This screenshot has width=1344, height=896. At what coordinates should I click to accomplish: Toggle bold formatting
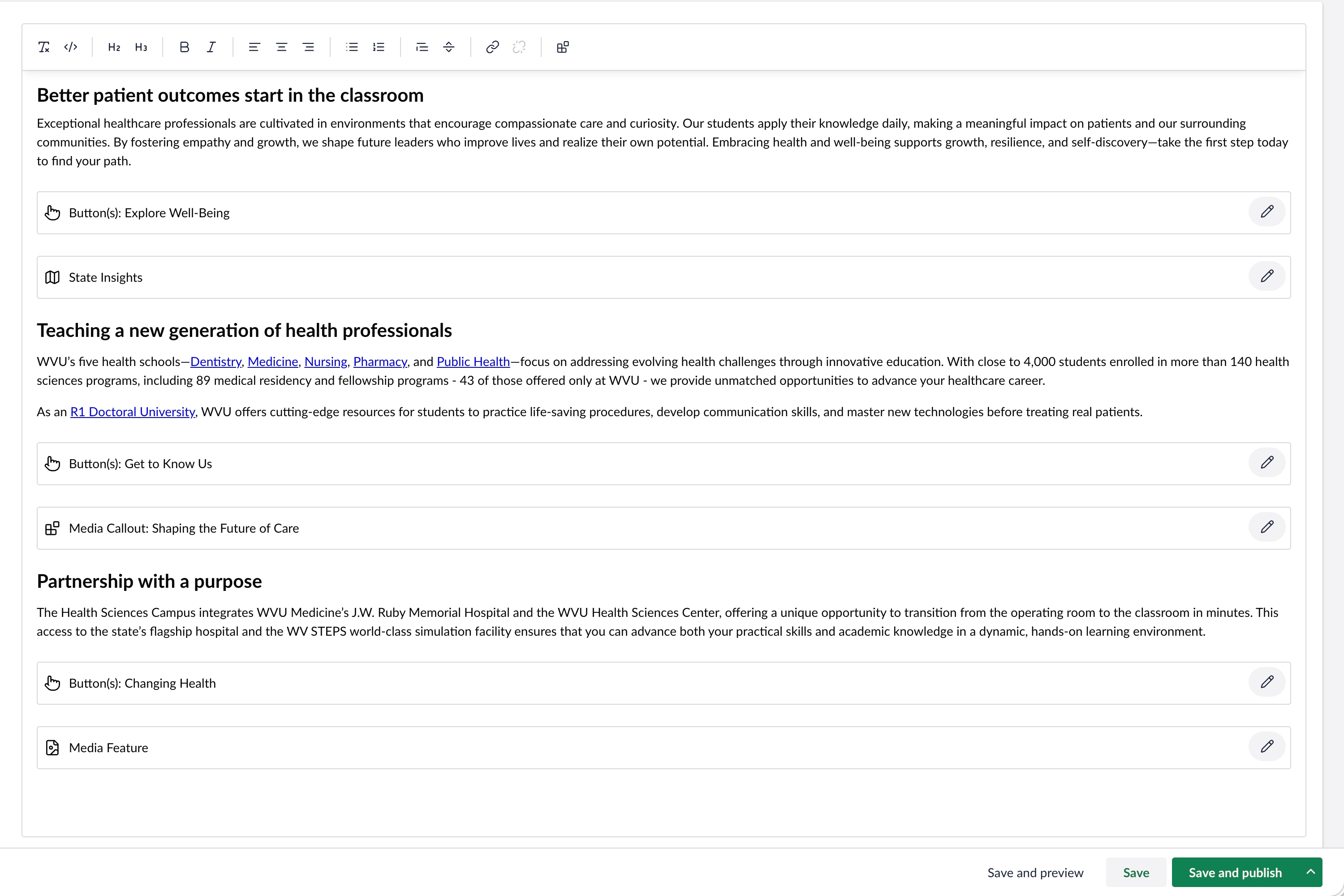[184, 47]
